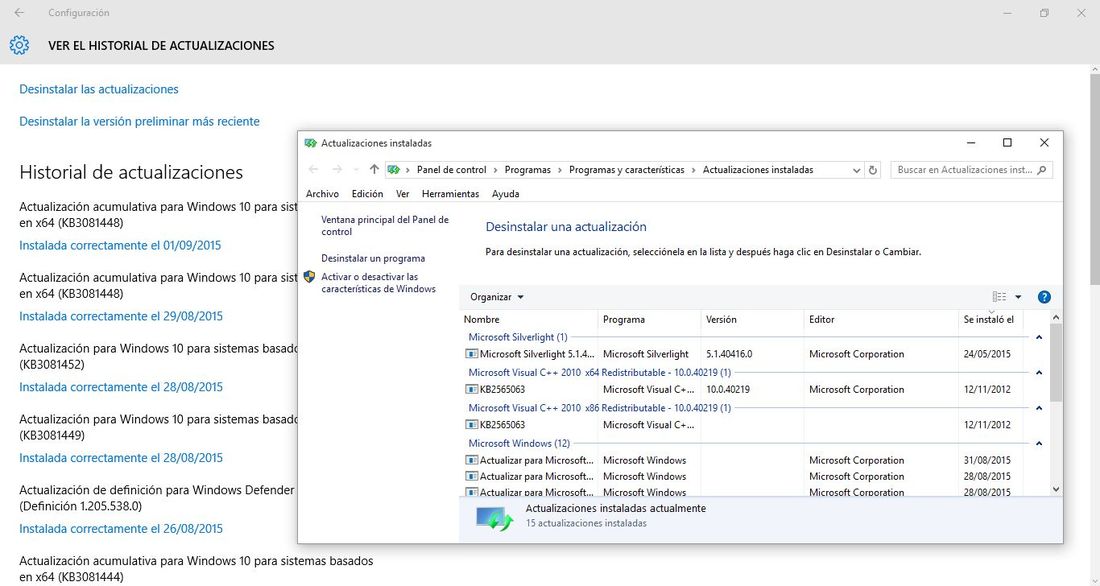Collapse the Visual C++ 2010 x86 group
The image size is (1100, 586).
click(1039, 408)
